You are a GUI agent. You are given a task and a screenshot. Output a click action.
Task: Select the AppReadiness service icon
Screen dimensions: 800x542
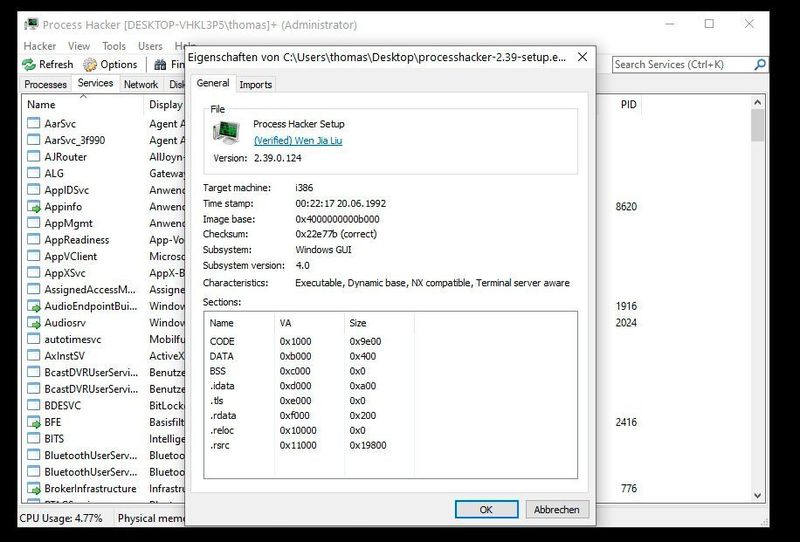coord(34,239)
